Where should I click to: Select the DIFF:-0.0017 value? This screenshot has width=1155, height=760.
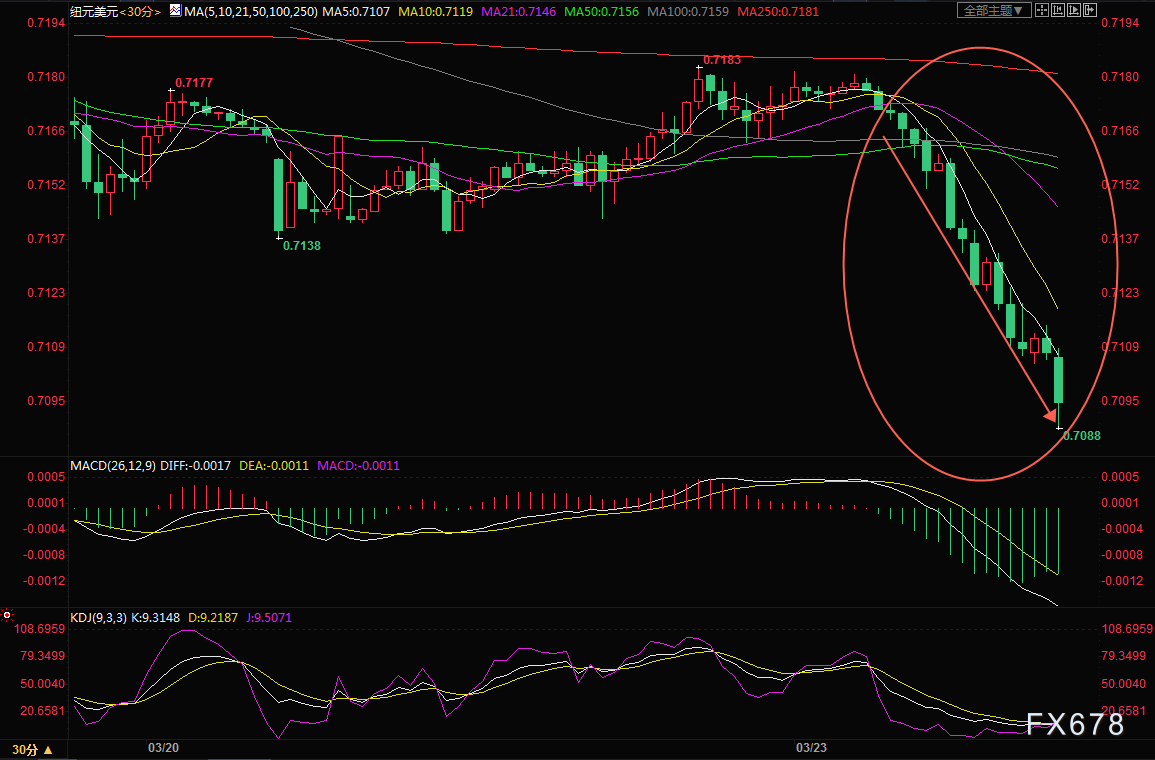pos(195,465)
